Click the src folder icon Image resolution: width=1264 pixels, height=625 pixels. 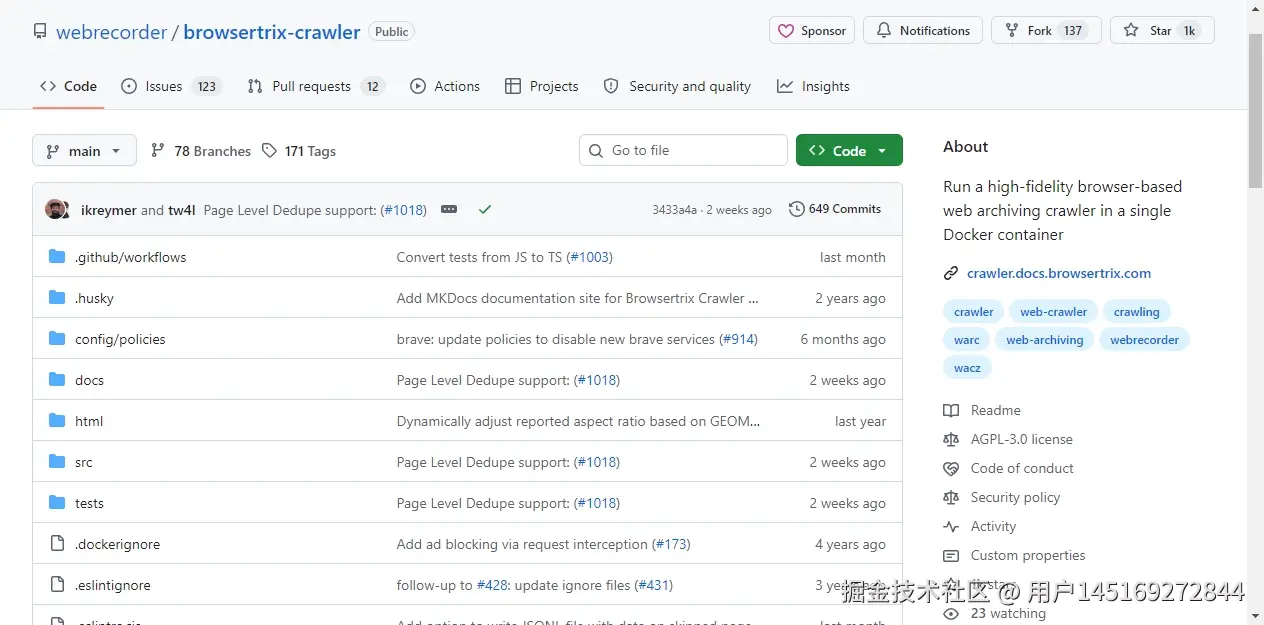pyautogui.click(x=57, y=462)
